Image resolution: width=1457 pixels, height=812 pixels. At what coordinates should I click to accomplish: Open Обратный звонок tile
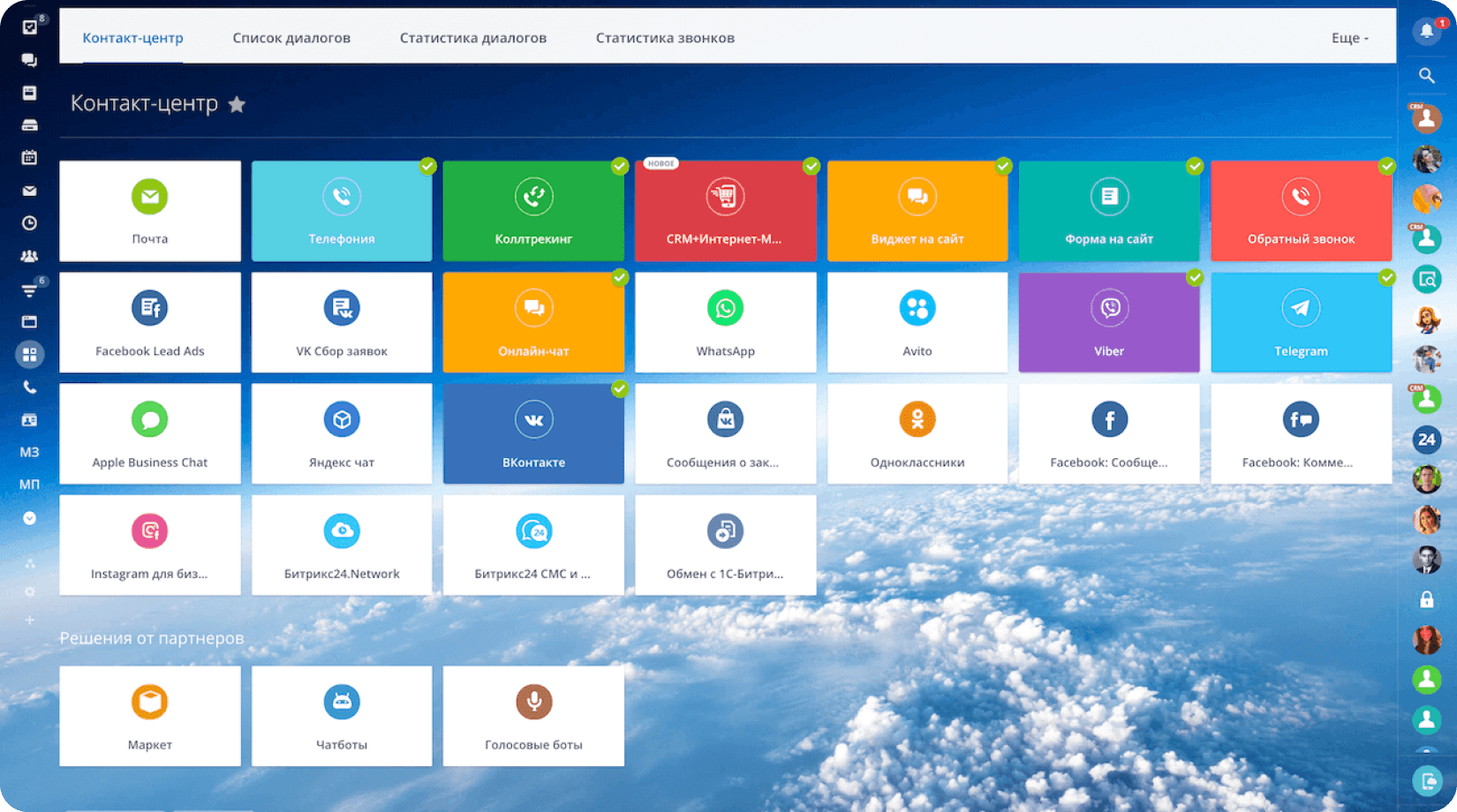(x=1301, y=211)
